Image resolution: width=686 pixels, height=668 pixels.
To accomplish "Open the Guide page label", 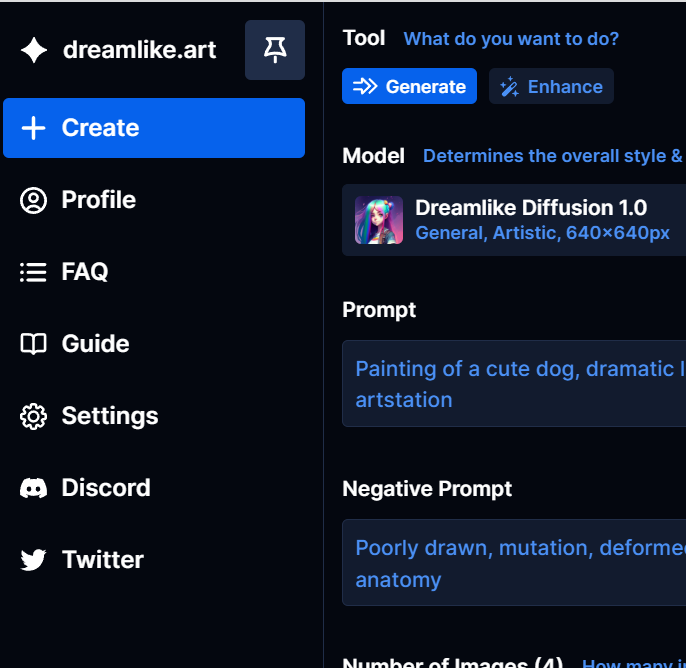I will [95, 343].
